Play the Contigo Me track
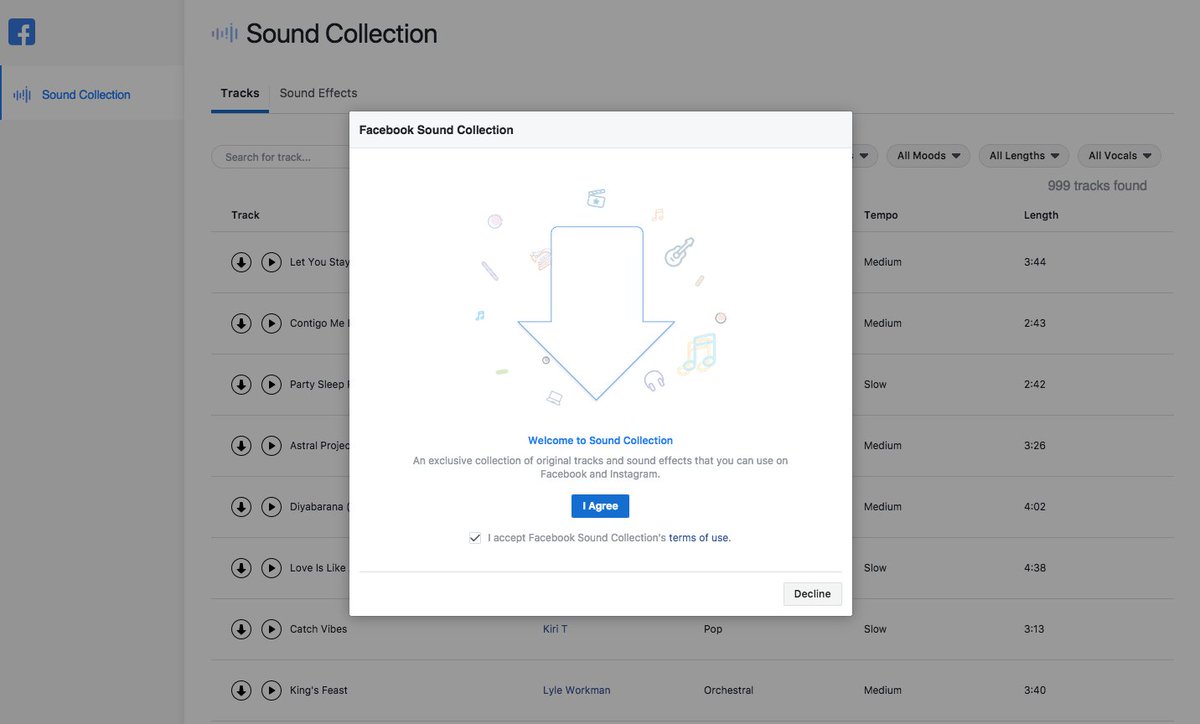Screen dimensions: 1200x724 pos(271,323)
